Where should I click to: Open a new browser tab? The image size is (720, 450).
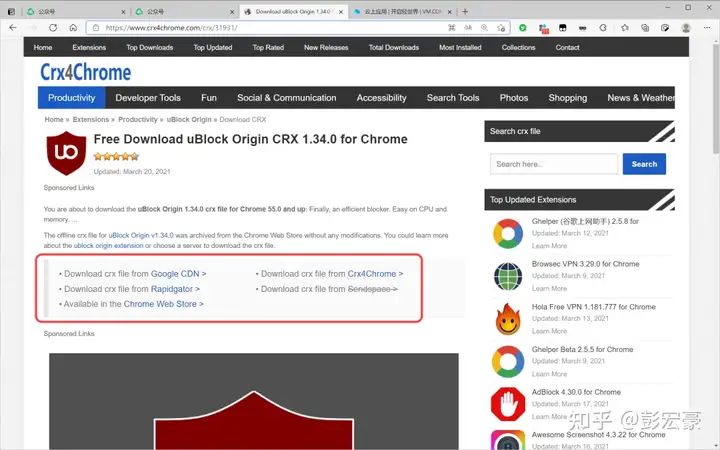click(x=465, y=11)
